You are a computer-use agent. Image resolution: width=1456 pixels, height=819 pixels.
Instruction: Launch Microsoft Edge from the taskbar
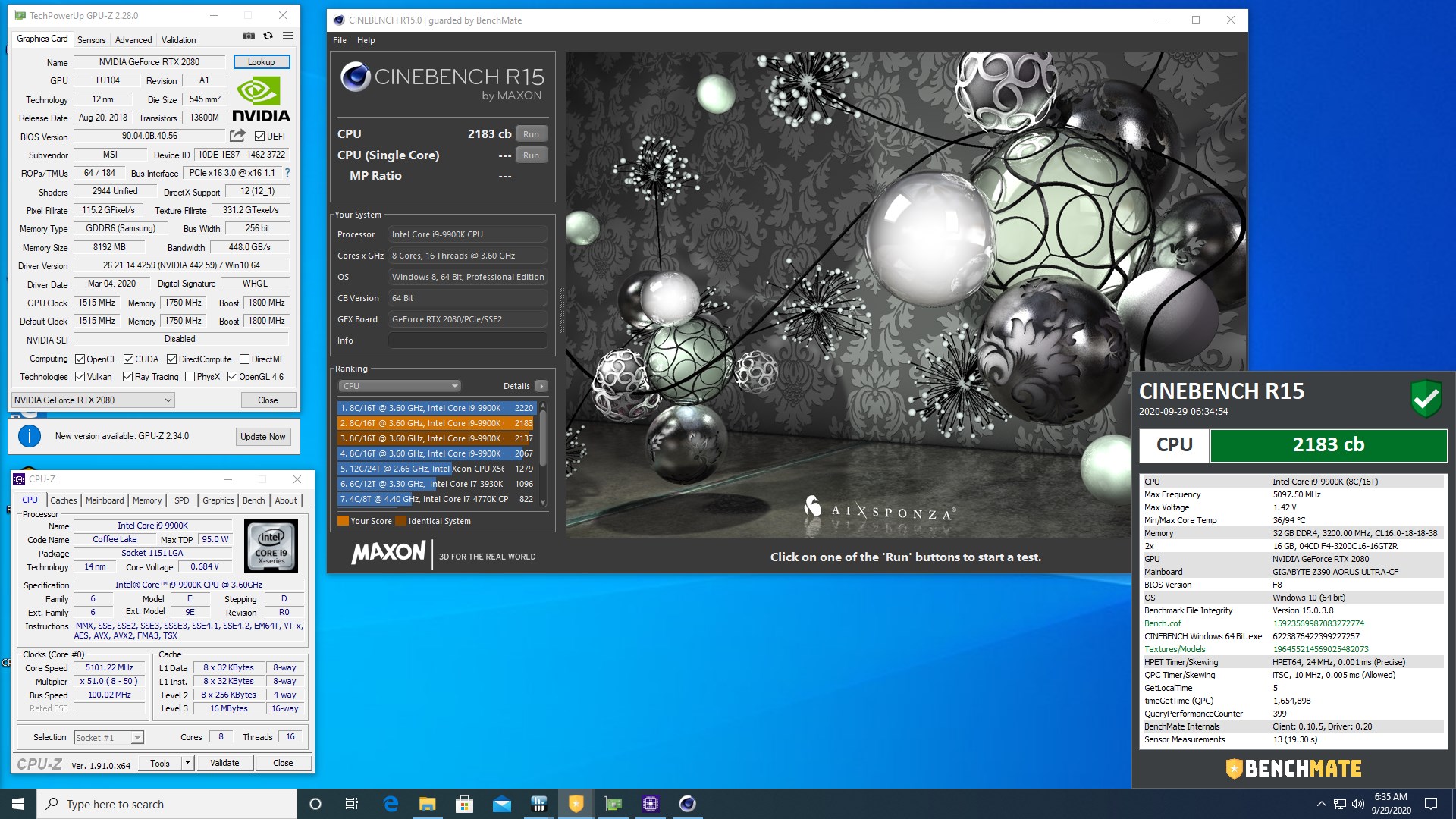point(391,804)
